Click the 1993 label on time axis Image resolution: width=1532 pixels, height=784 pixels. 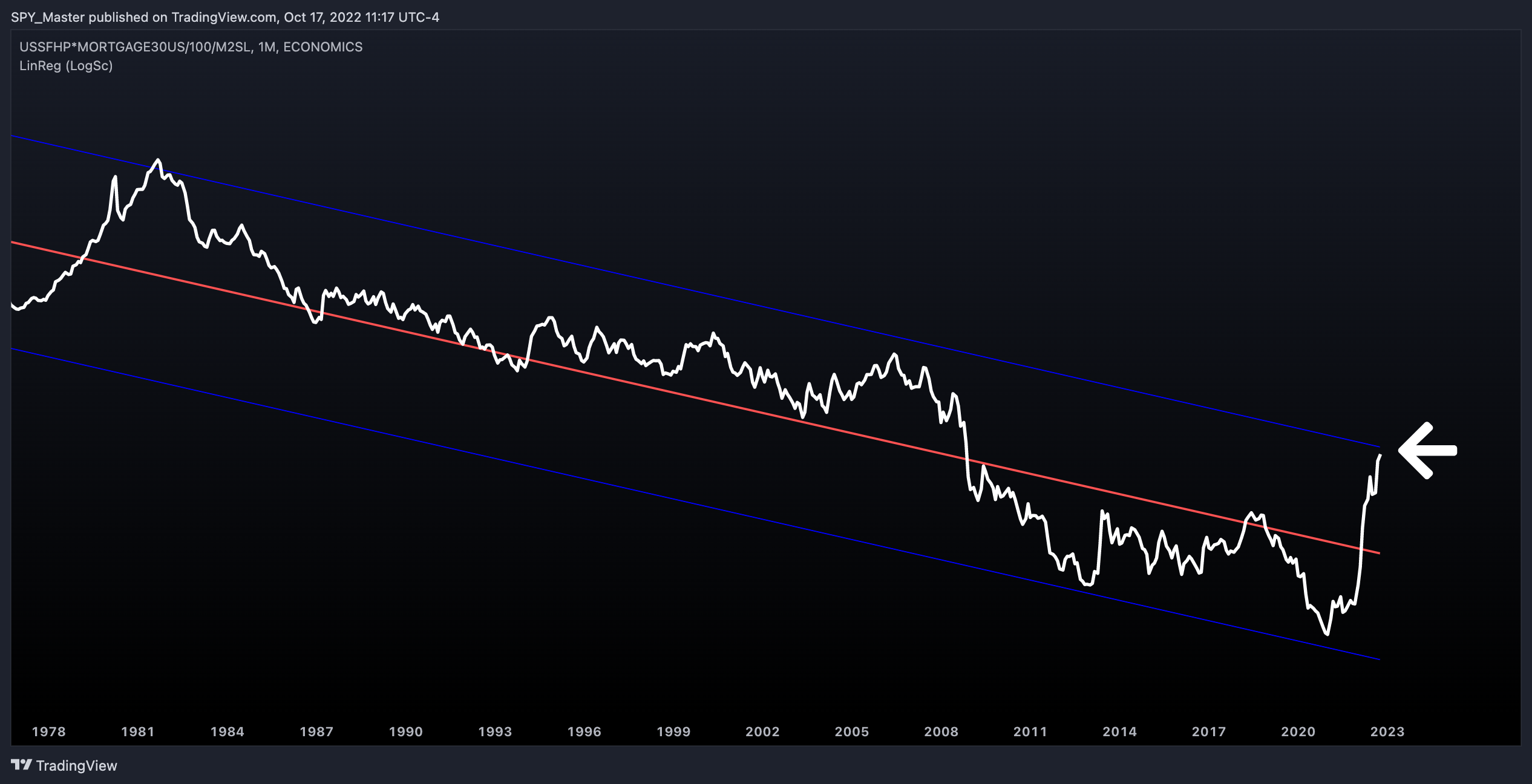click(495, 732)
